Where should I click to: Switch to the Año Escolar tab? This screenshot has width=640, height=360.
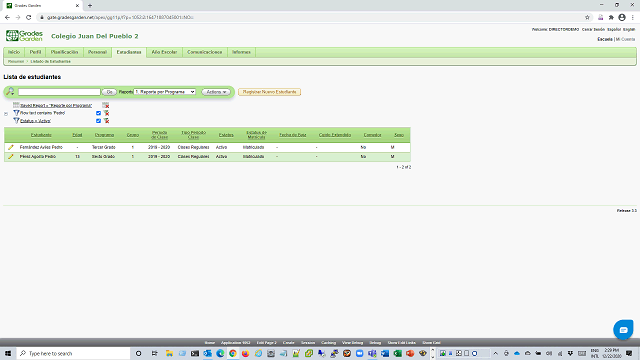click(164, 52)
